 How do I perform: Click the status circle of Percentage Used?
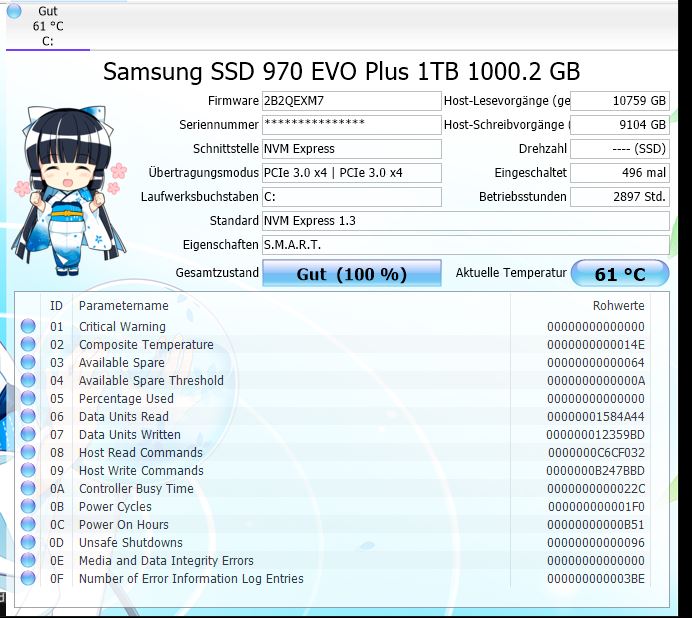[x=28, y=398]
